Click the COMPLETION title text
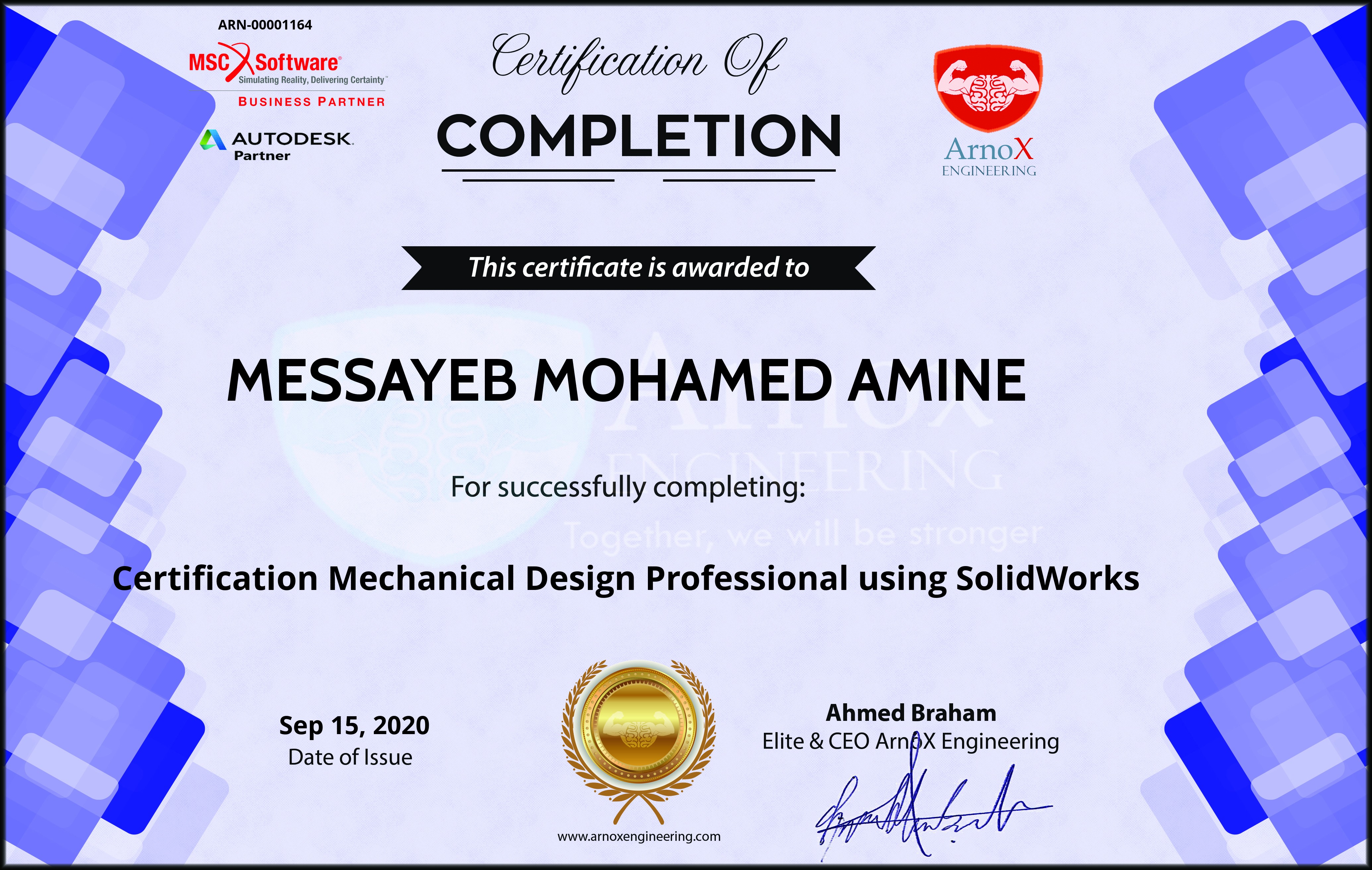The image size is (1372, 870). [x=639, y=136]
